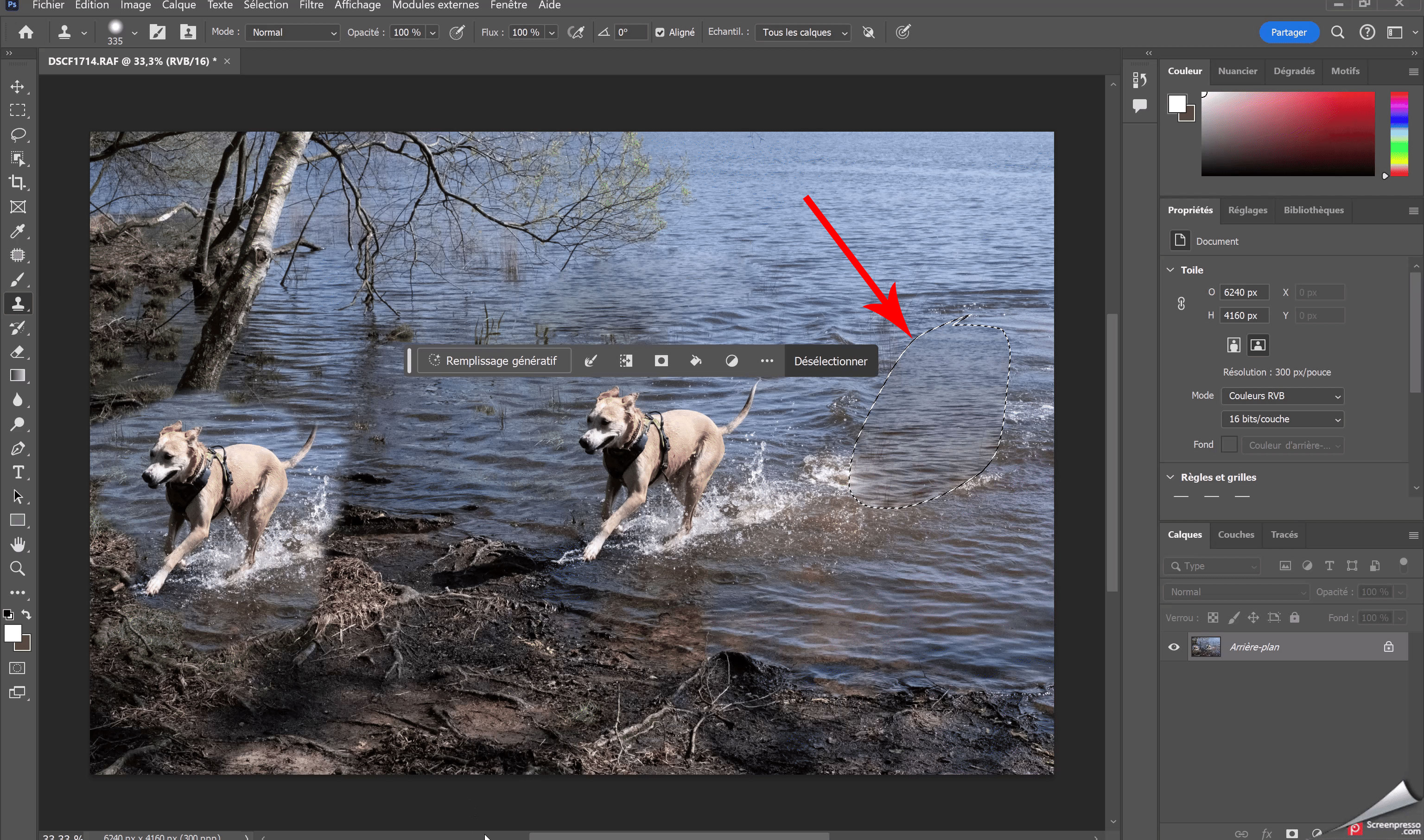Click the Opacité percentage input field

[407, 32]
